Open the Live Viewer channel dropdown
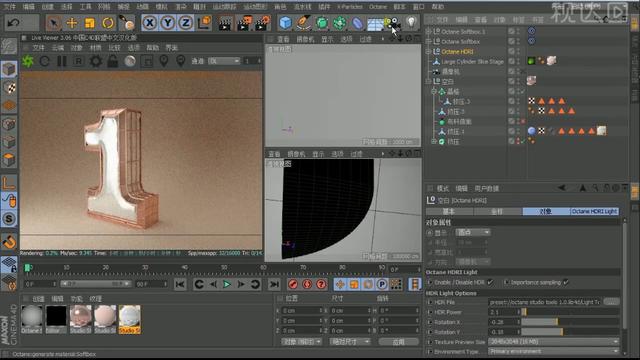640x360 pixels. (x=224, y=61)
